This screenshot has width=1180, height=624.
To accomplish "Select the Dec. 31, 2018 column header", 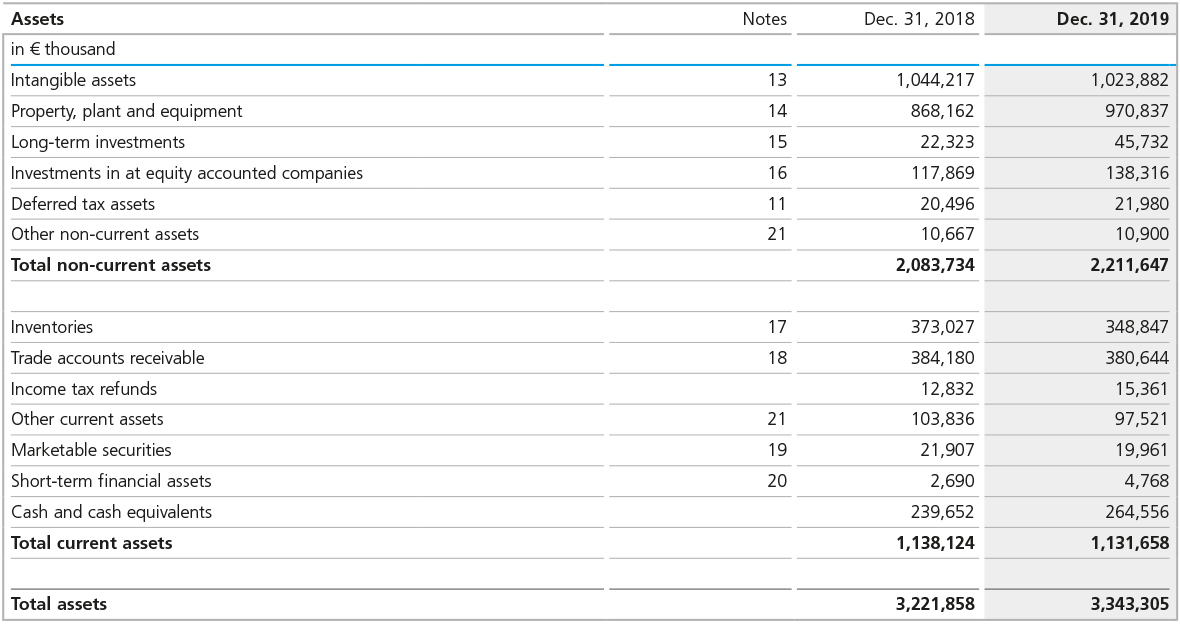I will point(919,19).
